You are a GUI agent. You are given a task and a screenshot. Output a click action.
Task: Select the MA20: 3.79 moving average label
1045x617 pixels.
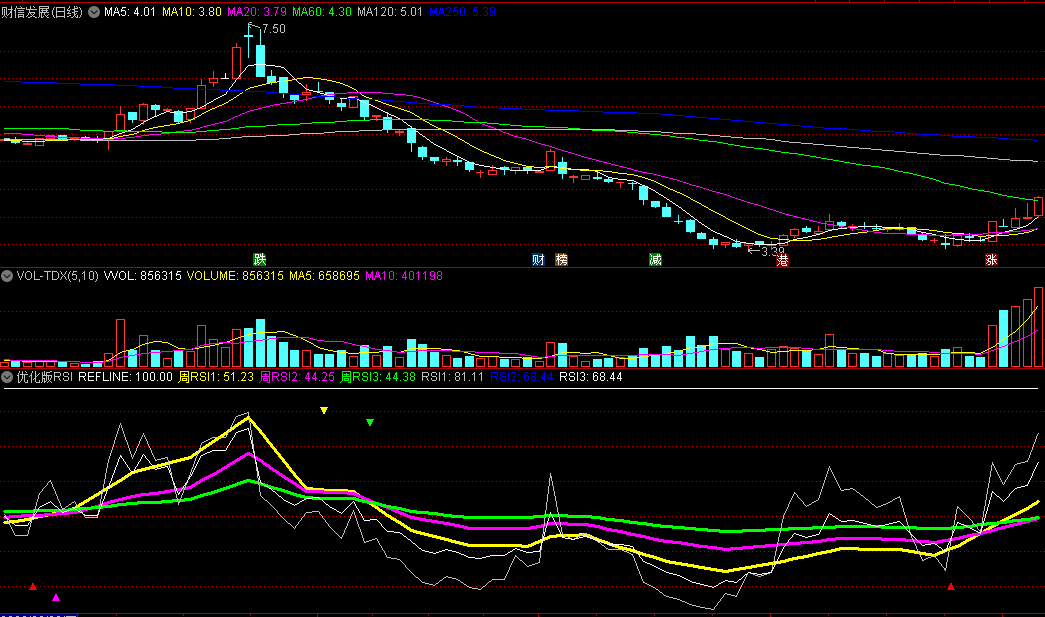pyautogui.click(x=257, y=12)
